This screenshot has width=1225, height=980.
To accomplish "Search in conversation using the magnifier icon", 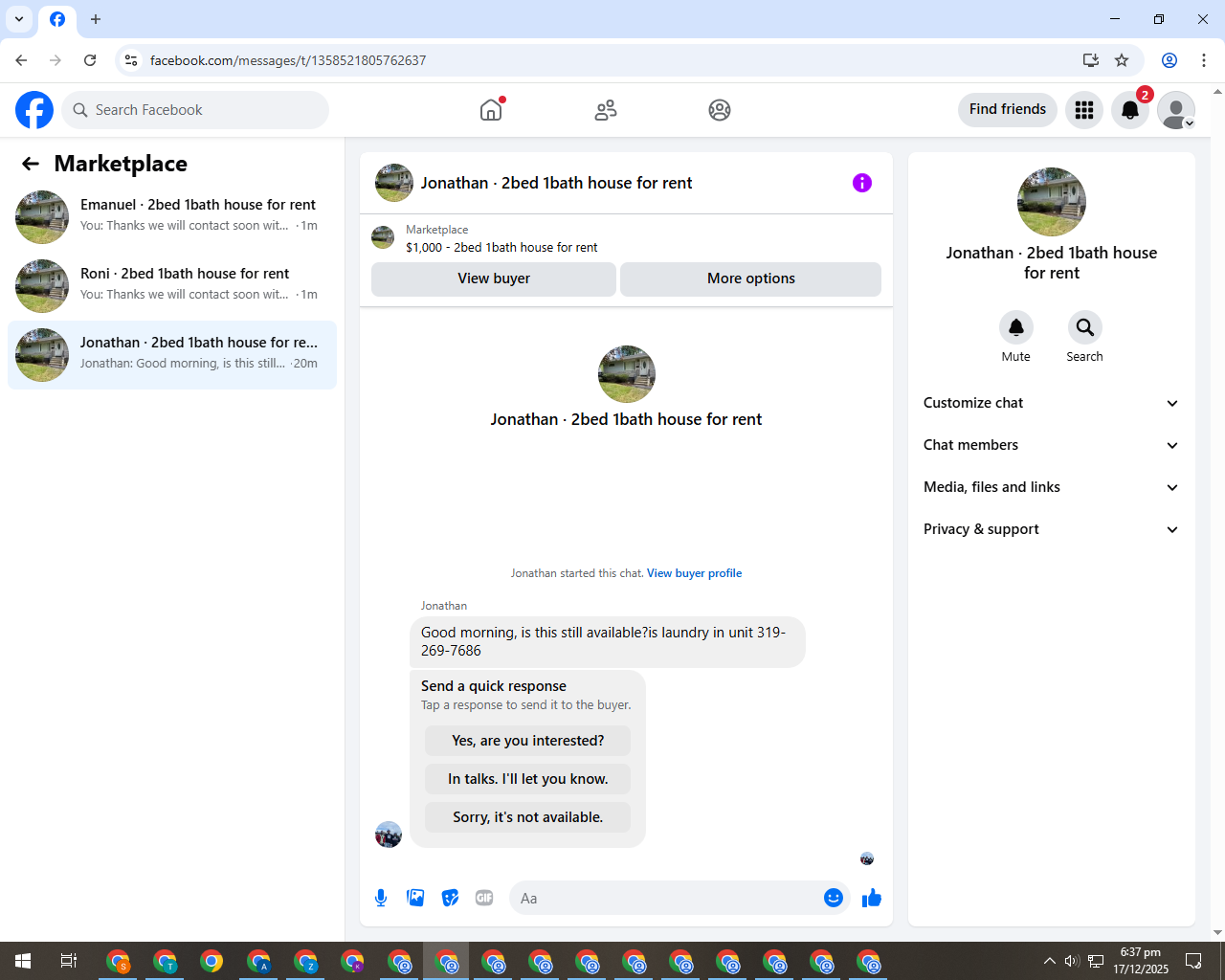I will (1085, 327).
